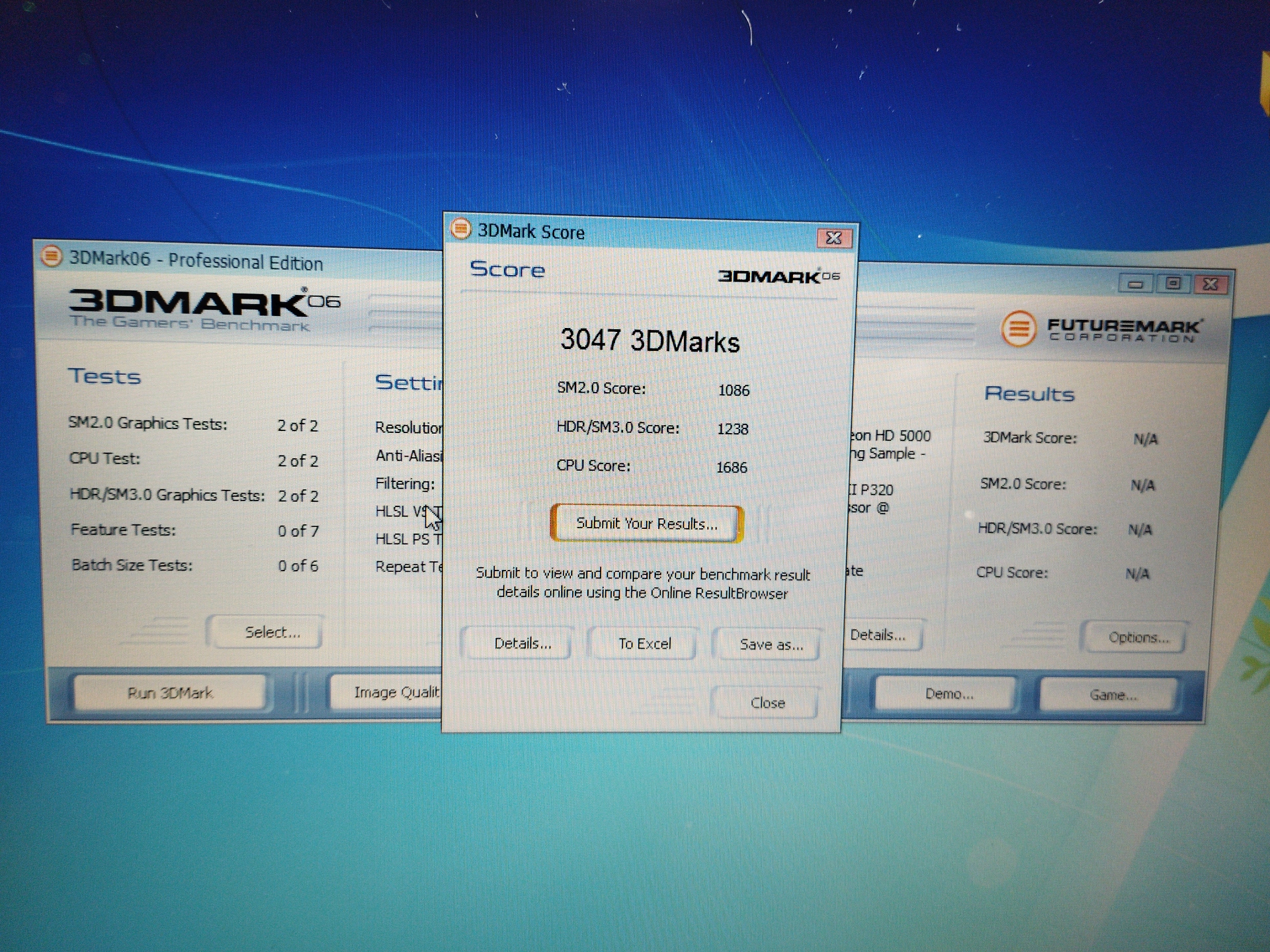
Task: Click HDR/SM3.0 Graphics Tests label
Action: 167,495
